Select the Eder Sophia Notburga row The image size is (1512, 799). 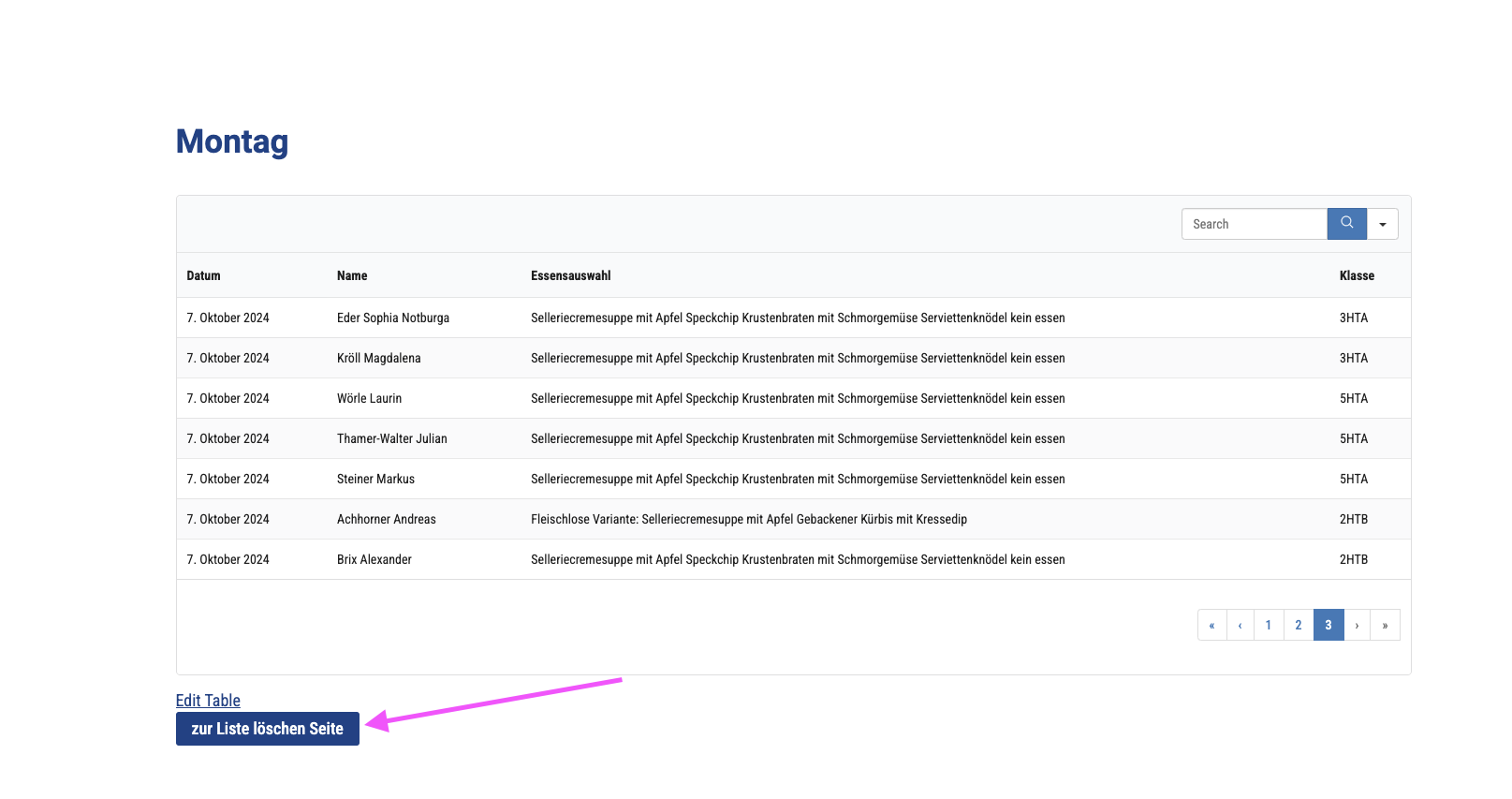[392, 318]
